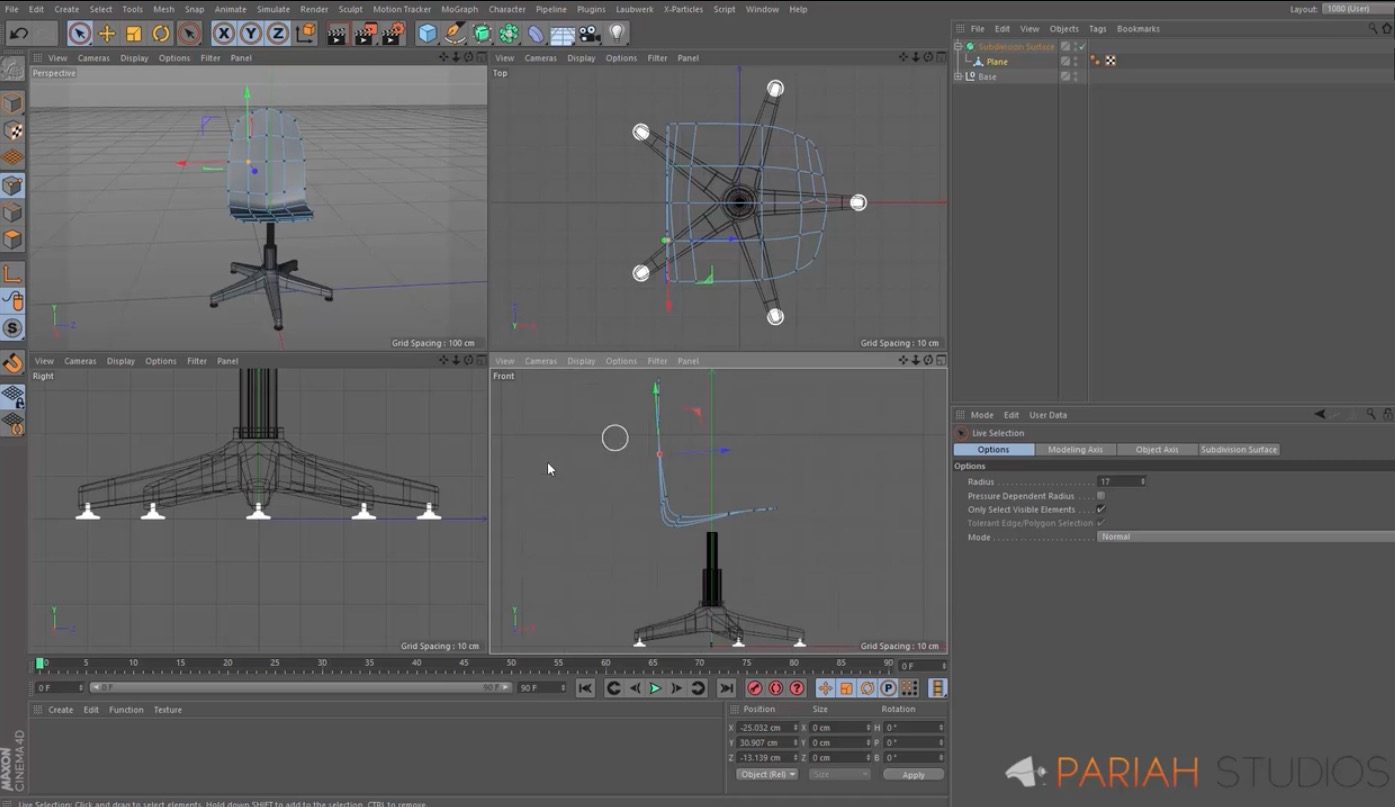Toggle Only Select Visible Elements checkbox

pyautogui.click(x=1101, y=509)
